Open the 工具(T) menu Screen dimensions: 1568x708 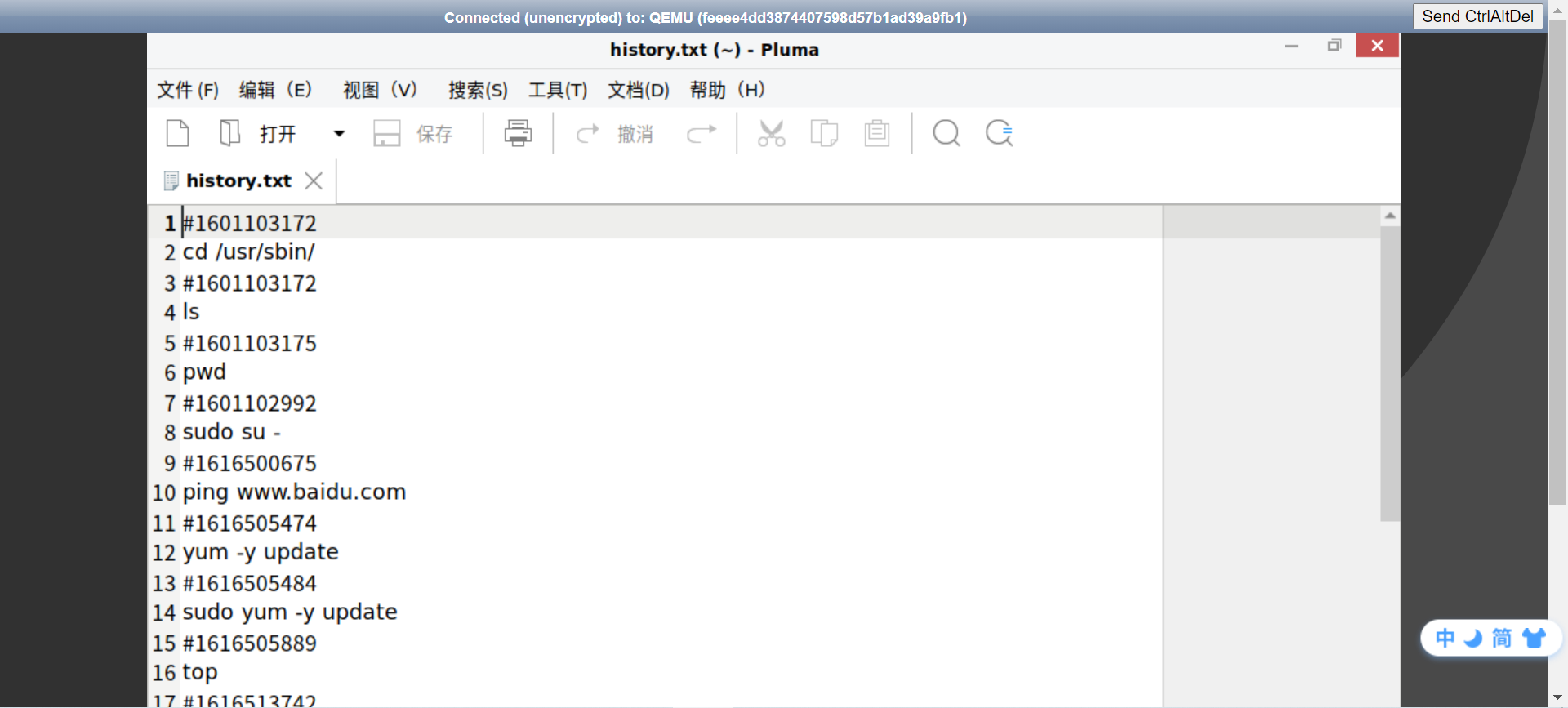pos(558,90)
